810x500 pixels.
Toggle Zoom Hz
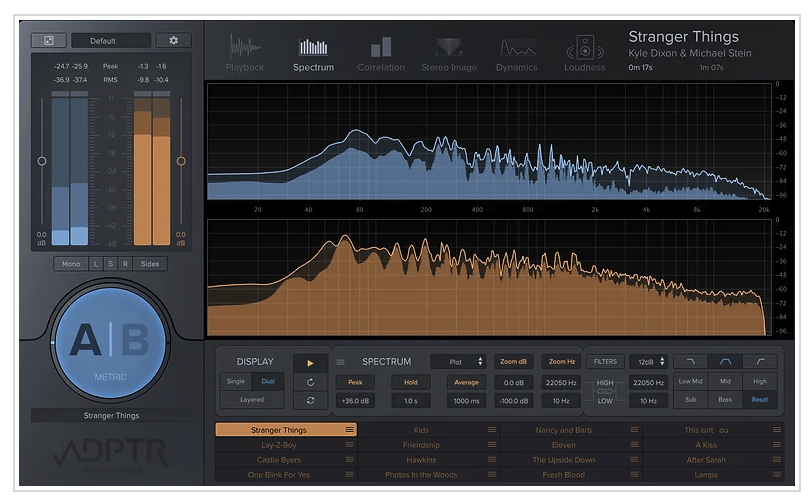(562, 362)
